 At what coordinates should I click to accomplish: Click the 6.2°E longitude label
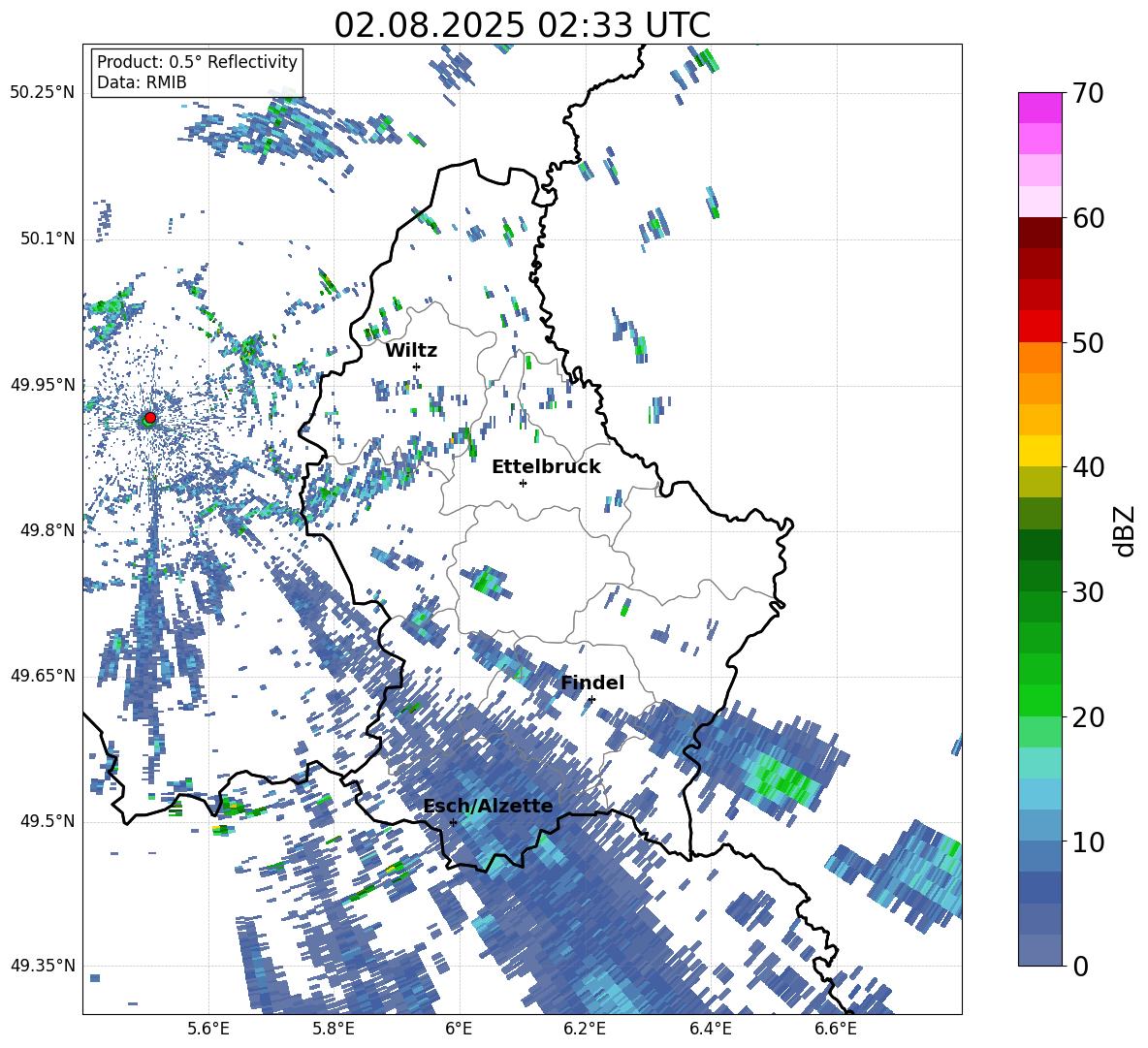[x=585, y=1029]
